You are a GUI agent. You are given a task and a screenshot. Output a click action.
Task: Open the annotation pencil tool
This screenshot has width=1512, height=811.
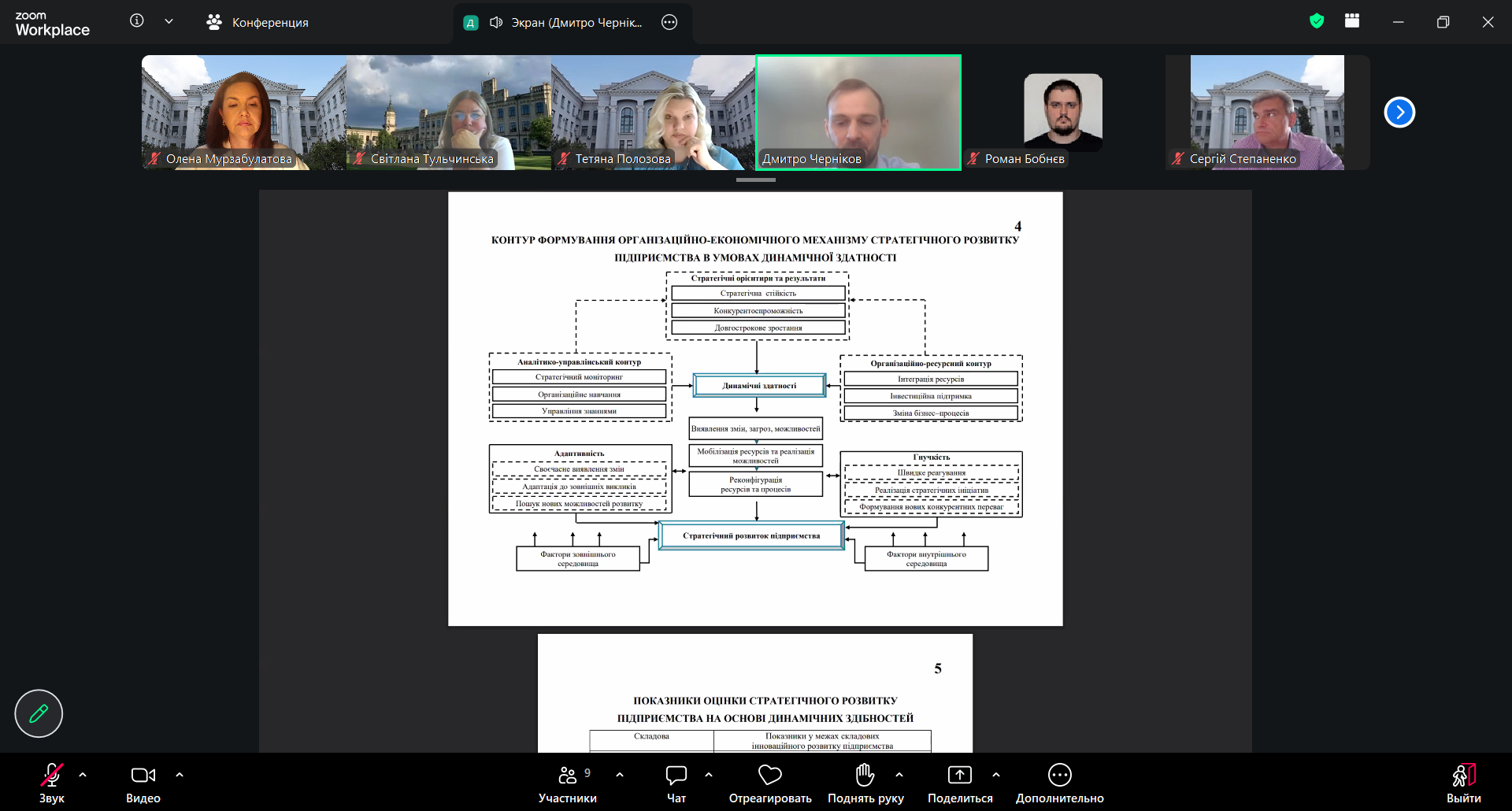point(39,713)
